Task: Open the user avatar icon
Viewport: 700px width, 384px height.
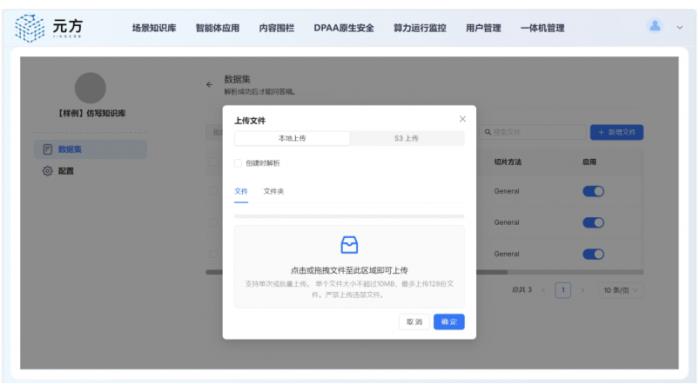Action: [x=655, y=26]
